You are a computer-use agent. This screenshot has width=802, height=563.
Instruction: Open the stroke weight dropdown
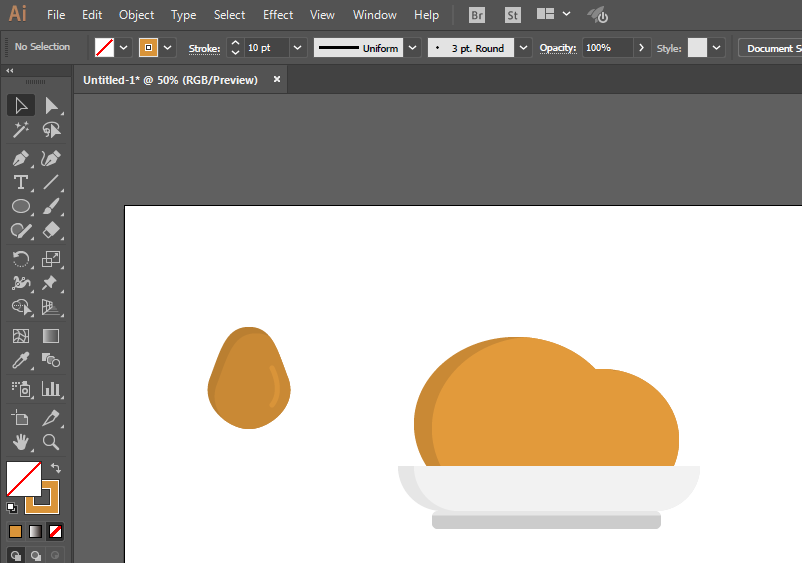pos(298,48)
